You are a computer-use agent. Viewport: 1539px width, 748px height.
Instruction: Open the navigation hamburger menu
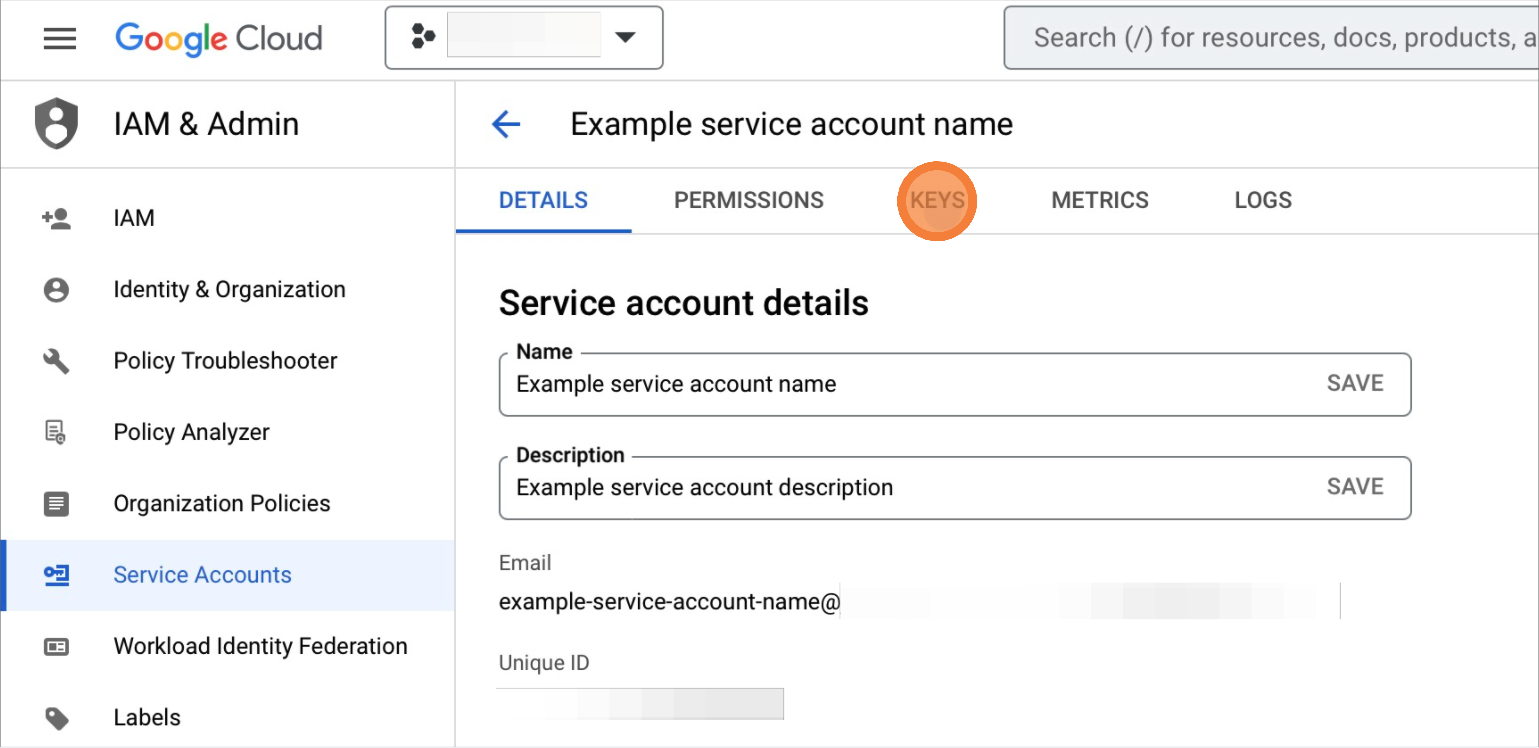59,38
